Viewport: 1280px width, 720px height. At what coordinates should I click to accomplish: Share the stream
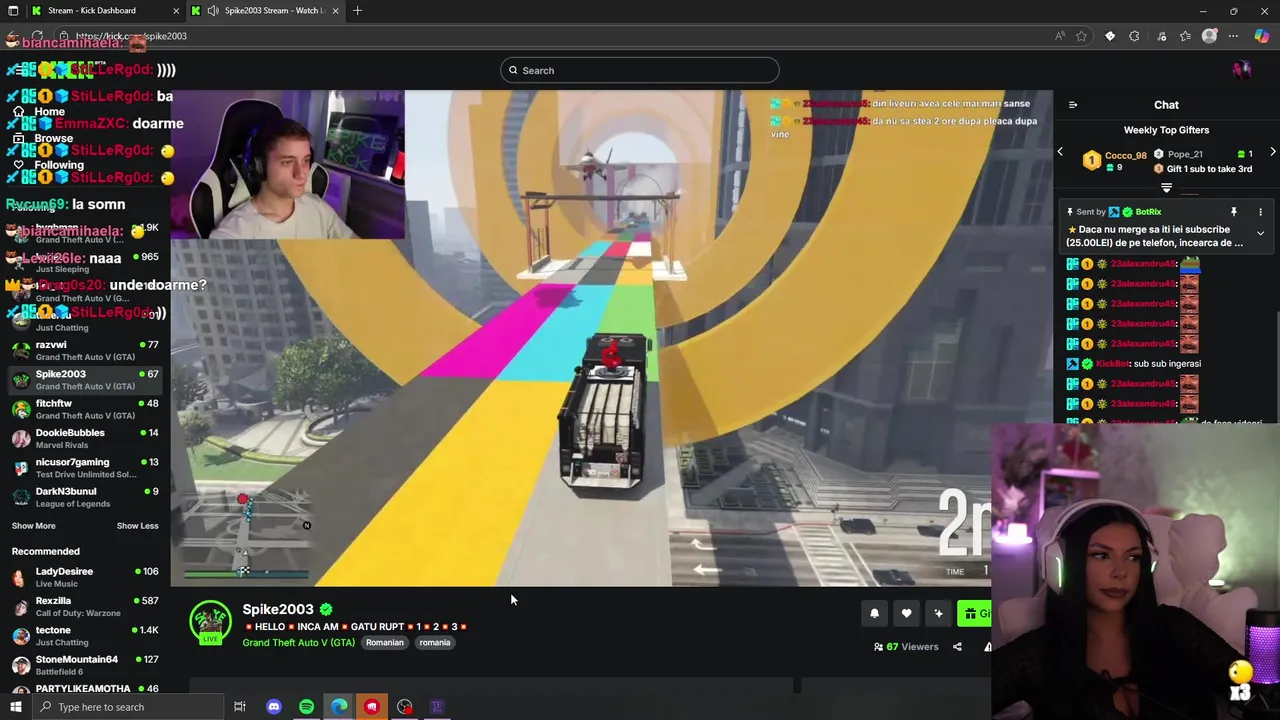(957, 647)
